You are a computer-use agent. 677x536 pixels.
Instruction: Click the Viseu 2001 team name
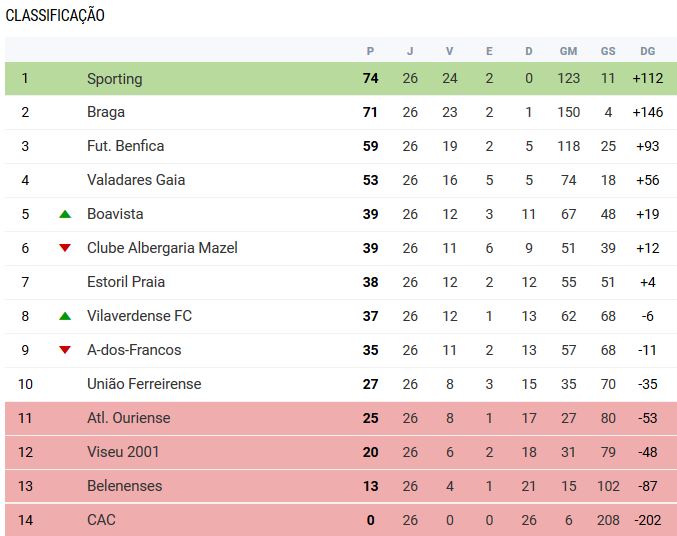point(123,452)
